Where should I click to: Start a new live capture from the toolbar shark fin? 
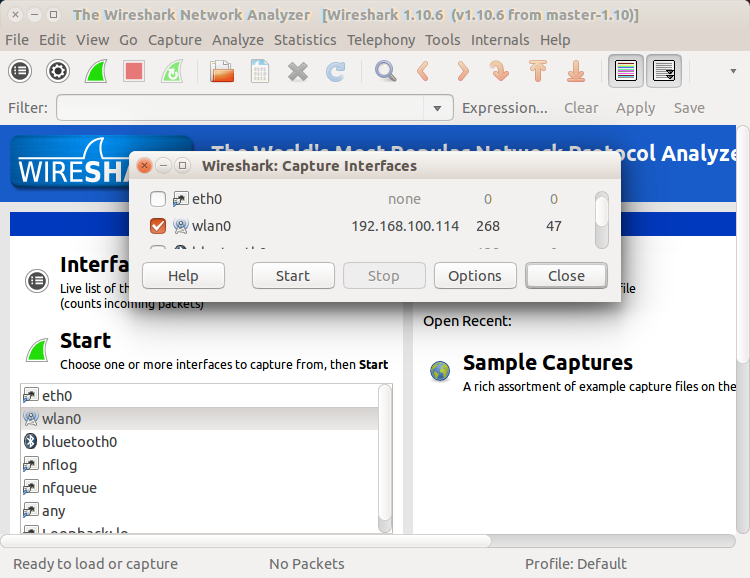pyautogui.click(x=96, y=71)
